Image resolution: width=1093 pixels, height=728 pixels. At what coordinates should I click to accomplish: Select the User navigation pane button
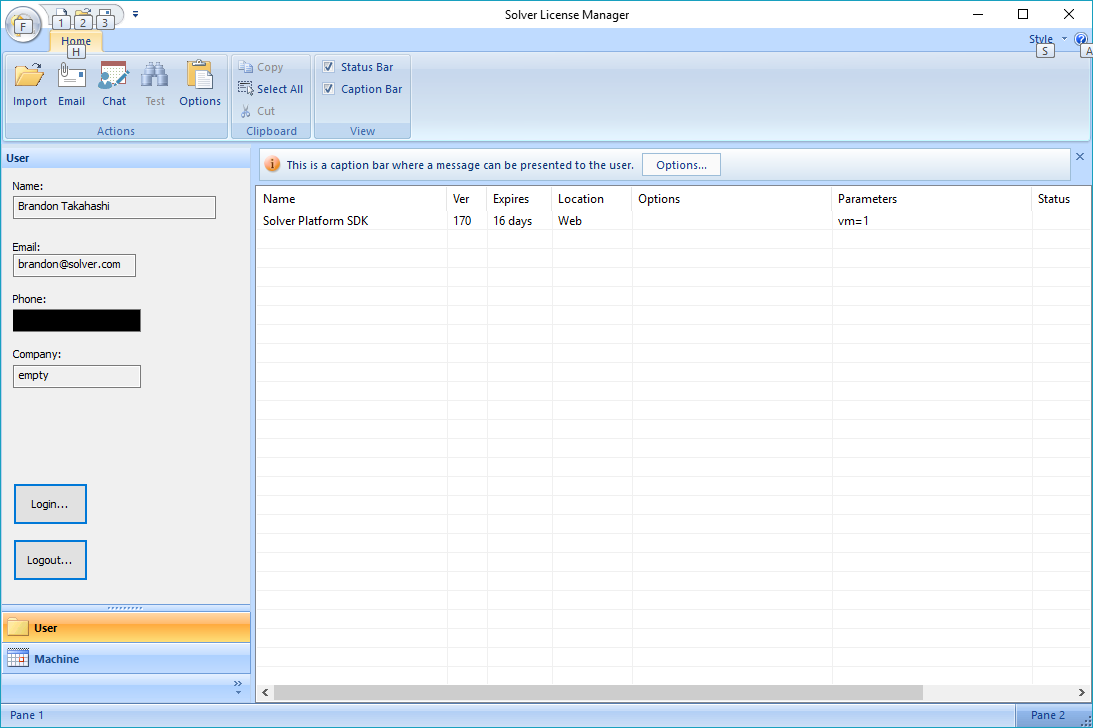pyautogui.click(x=126, y=628)
